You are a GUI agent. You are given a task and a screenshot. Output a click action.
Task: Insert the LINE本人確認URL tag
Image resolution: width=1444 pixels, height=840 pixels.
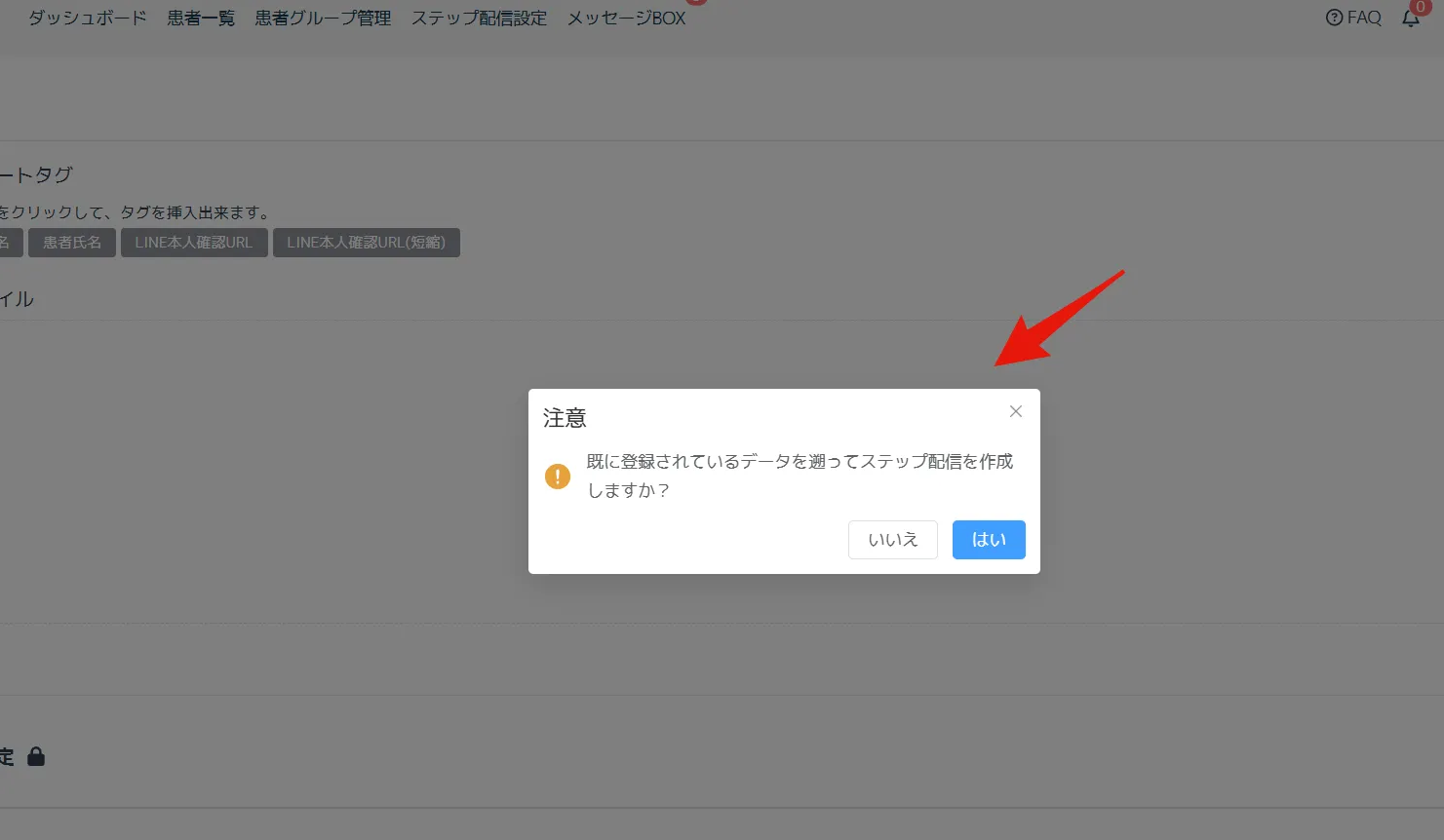[x=194, y=243]
